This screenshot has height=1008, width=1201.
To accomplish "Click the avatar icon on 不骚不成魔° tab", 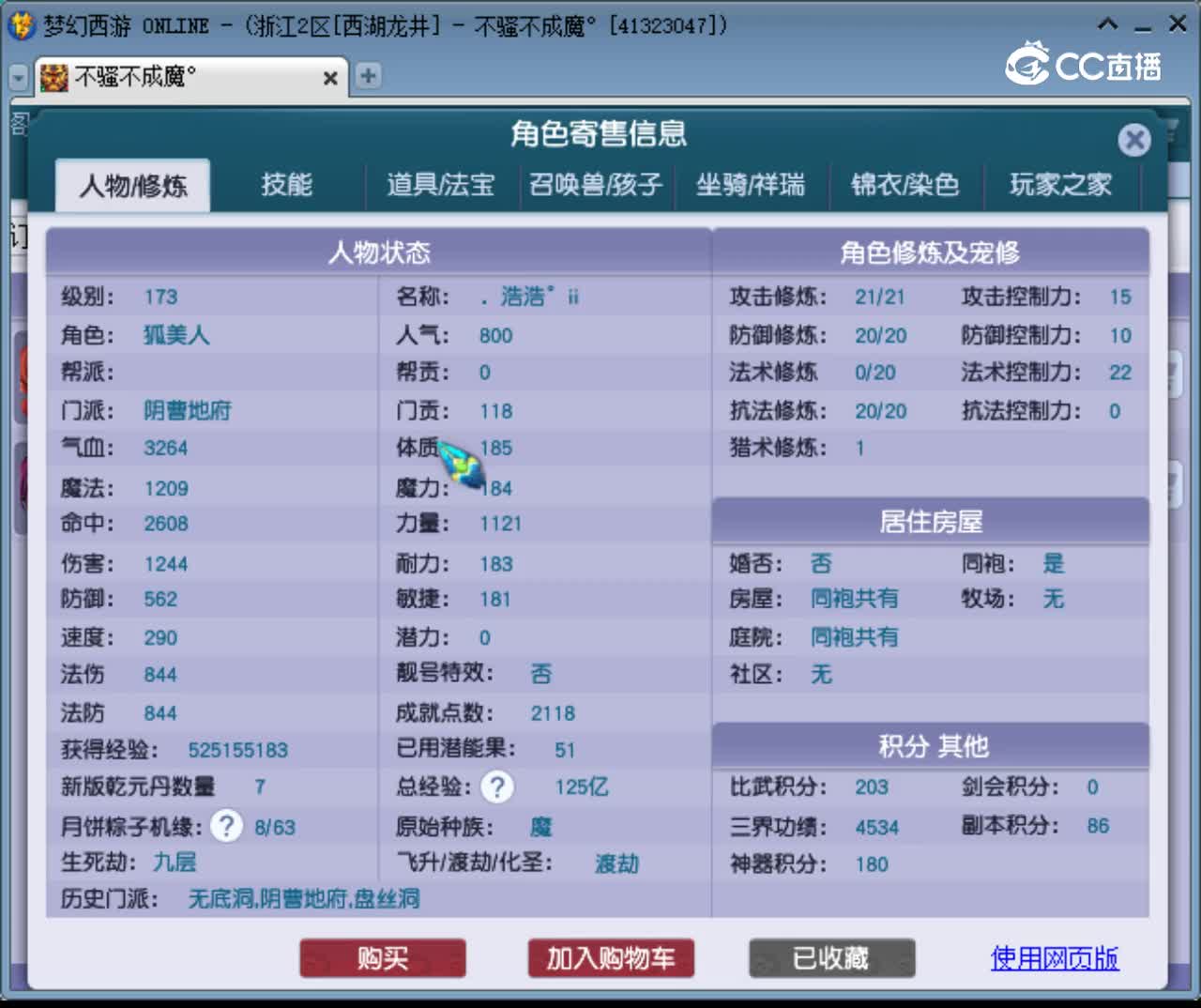I will click(x=54, y=77).
